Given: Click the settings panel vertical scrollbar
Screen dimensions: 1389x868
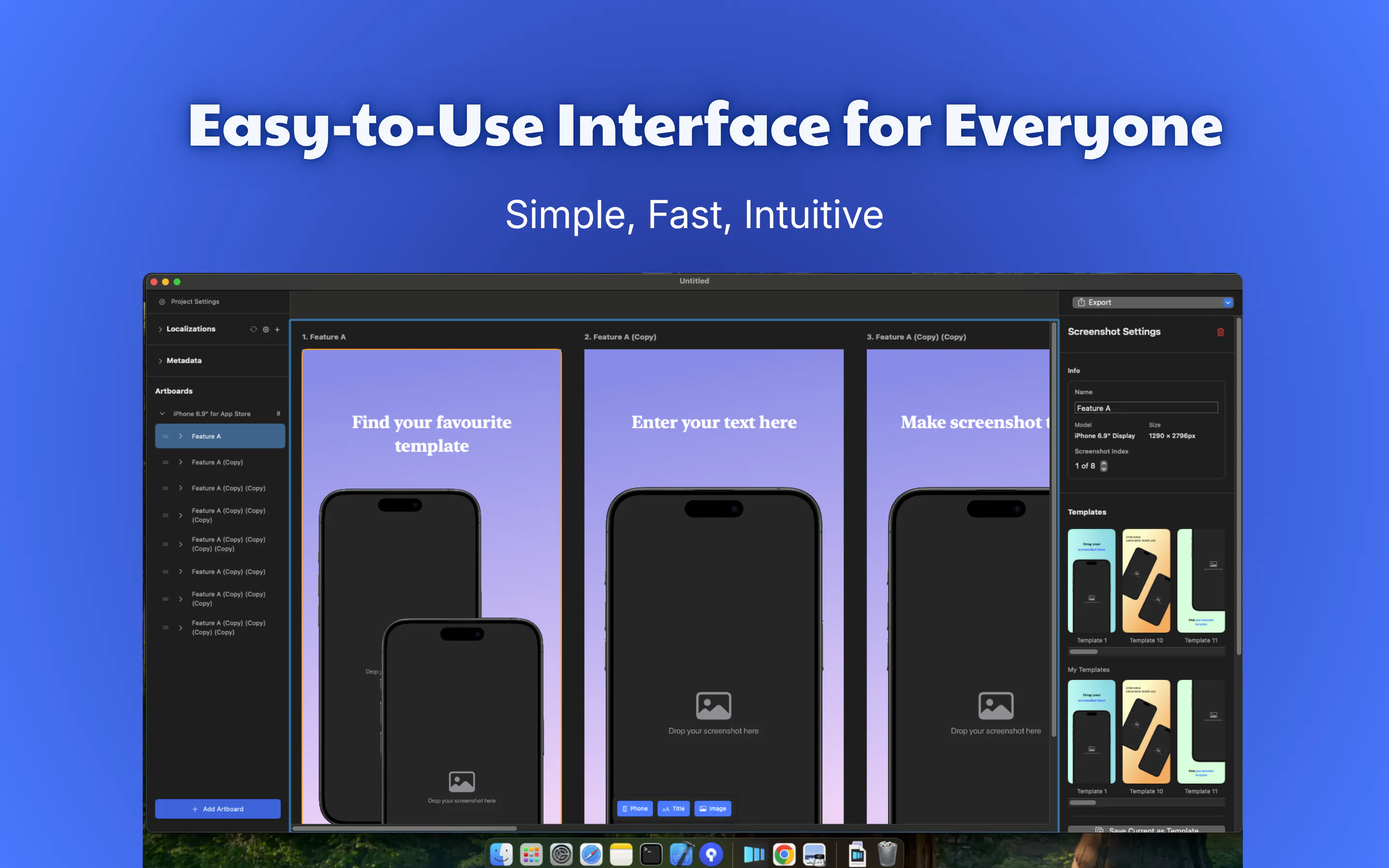Looking at the screenshot, I should click(1239, 486).
